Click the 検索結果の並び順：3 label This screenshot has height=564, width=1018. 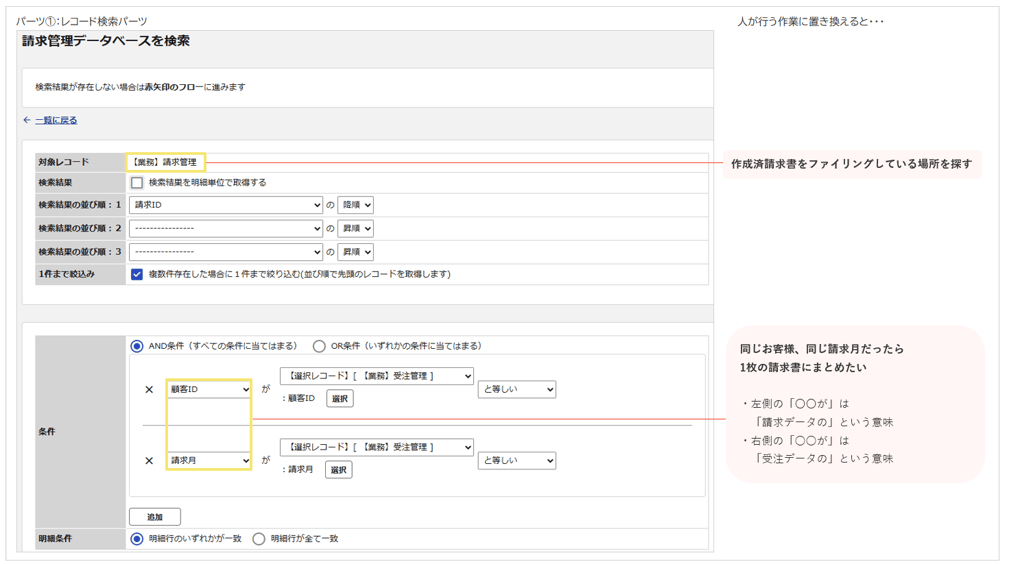(80, 252)
